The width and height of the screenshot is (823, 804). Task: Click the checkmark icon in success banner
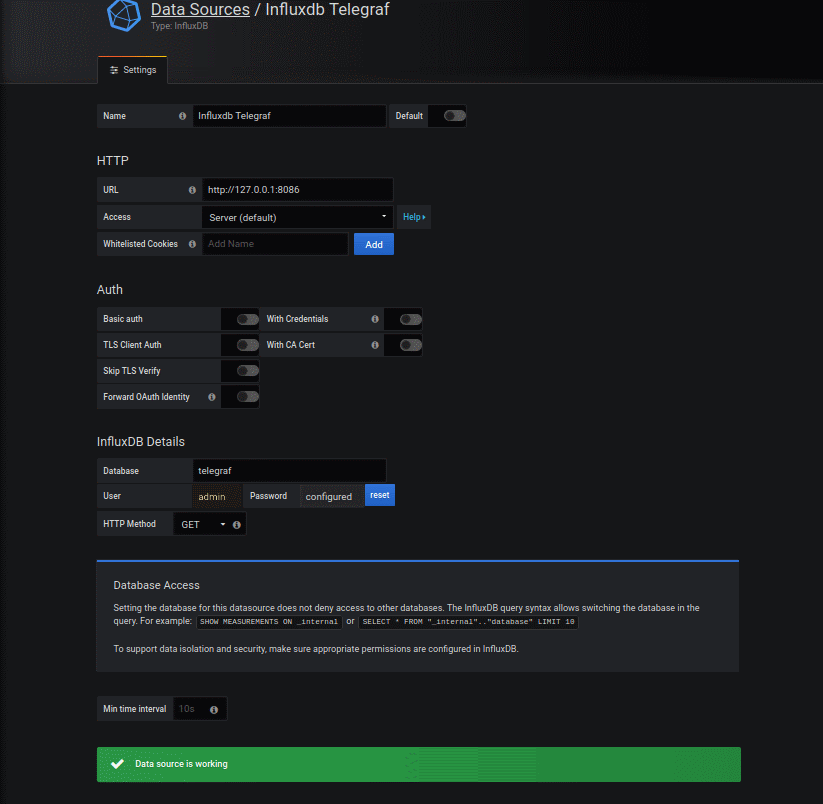pyautogui.click(x=118, y=764)
